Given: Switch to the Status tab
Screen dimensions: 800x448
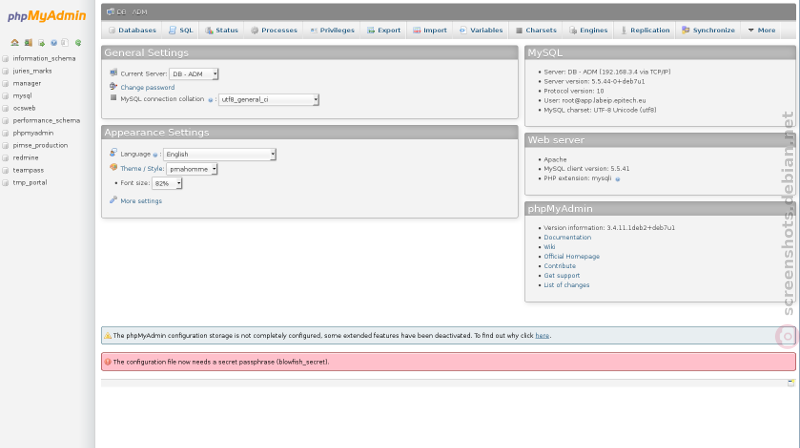Looking at the screenshot, I should point(221,30).
